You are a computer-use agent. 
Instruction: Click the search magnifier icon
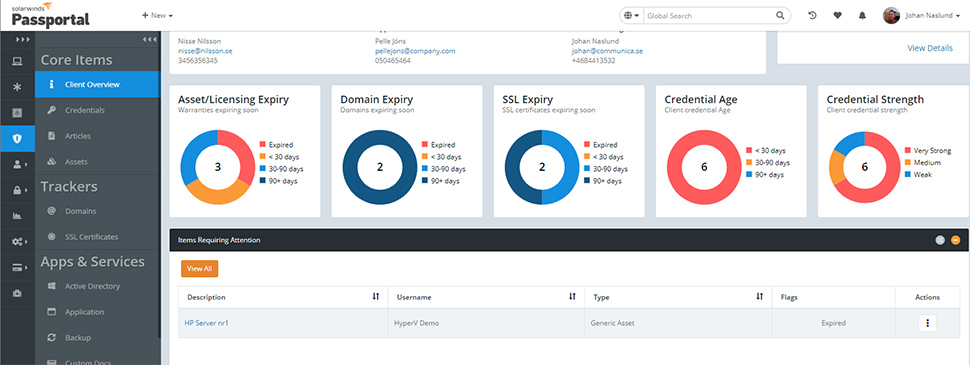click(780, 15)
